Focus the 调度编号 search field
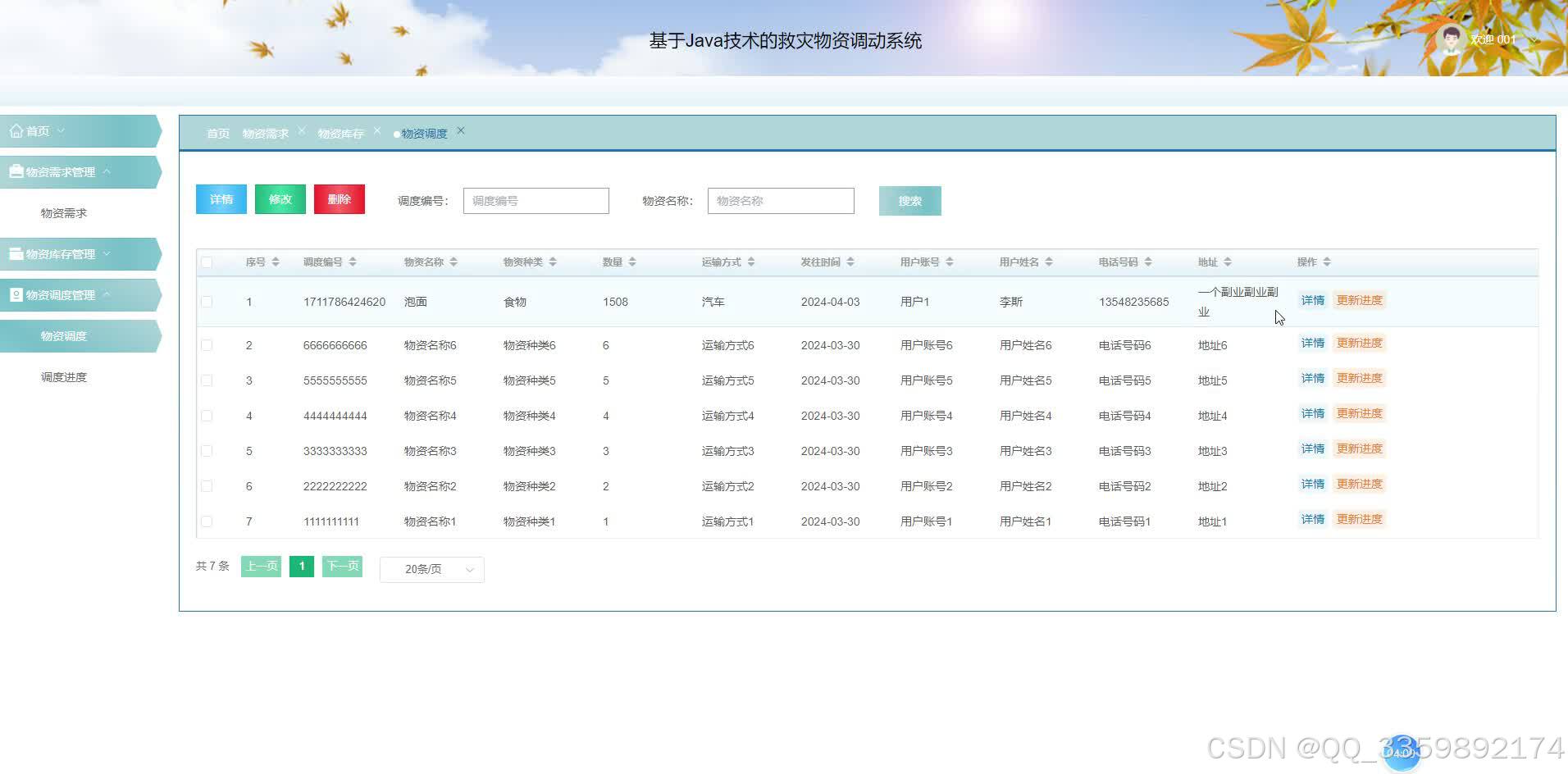The image size is (1568, 774). (x=536, y=201)
